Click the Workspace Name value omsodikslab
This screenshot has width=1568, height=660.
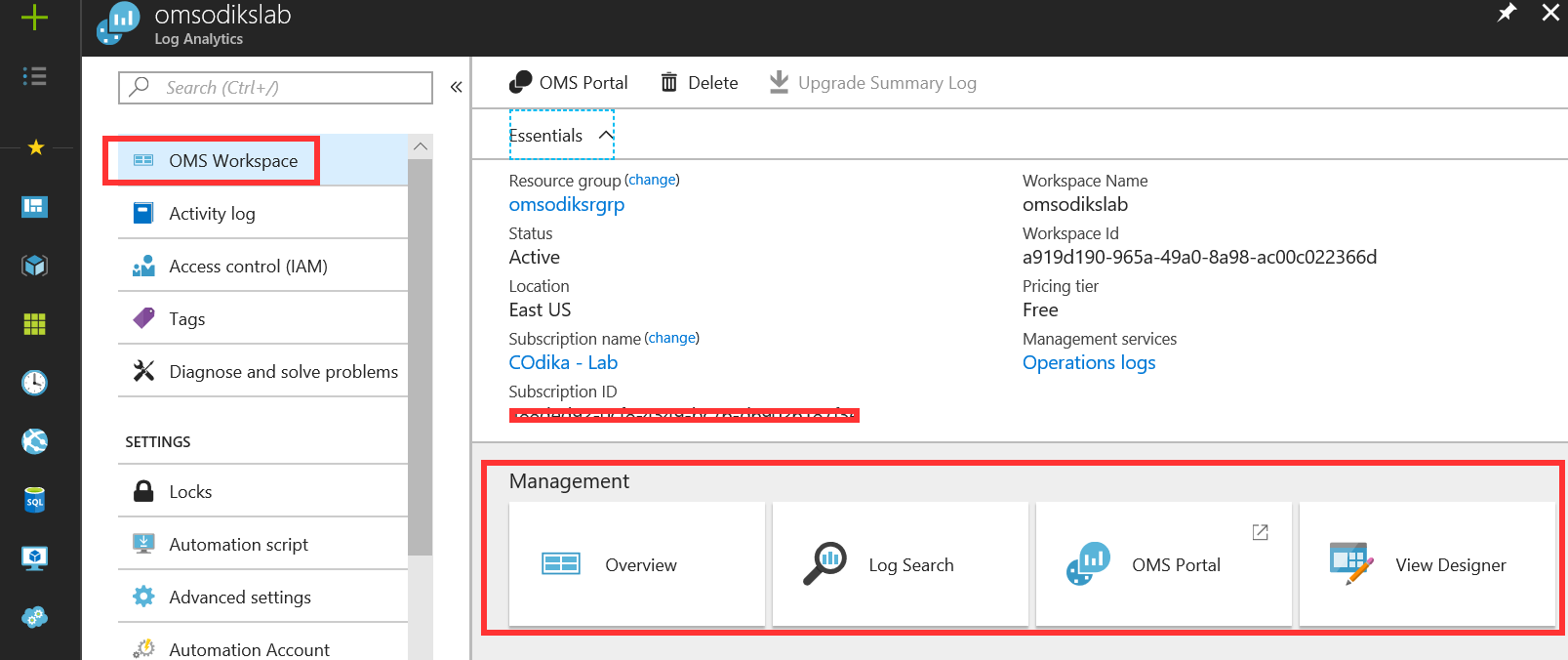(x=1075, y=204)
